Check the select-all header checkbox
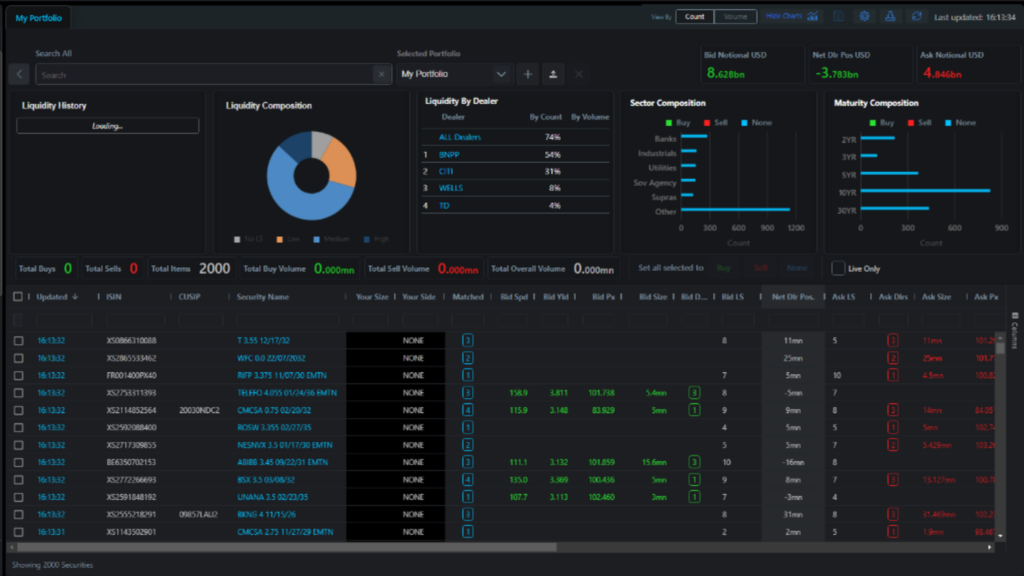 [18, 296]
